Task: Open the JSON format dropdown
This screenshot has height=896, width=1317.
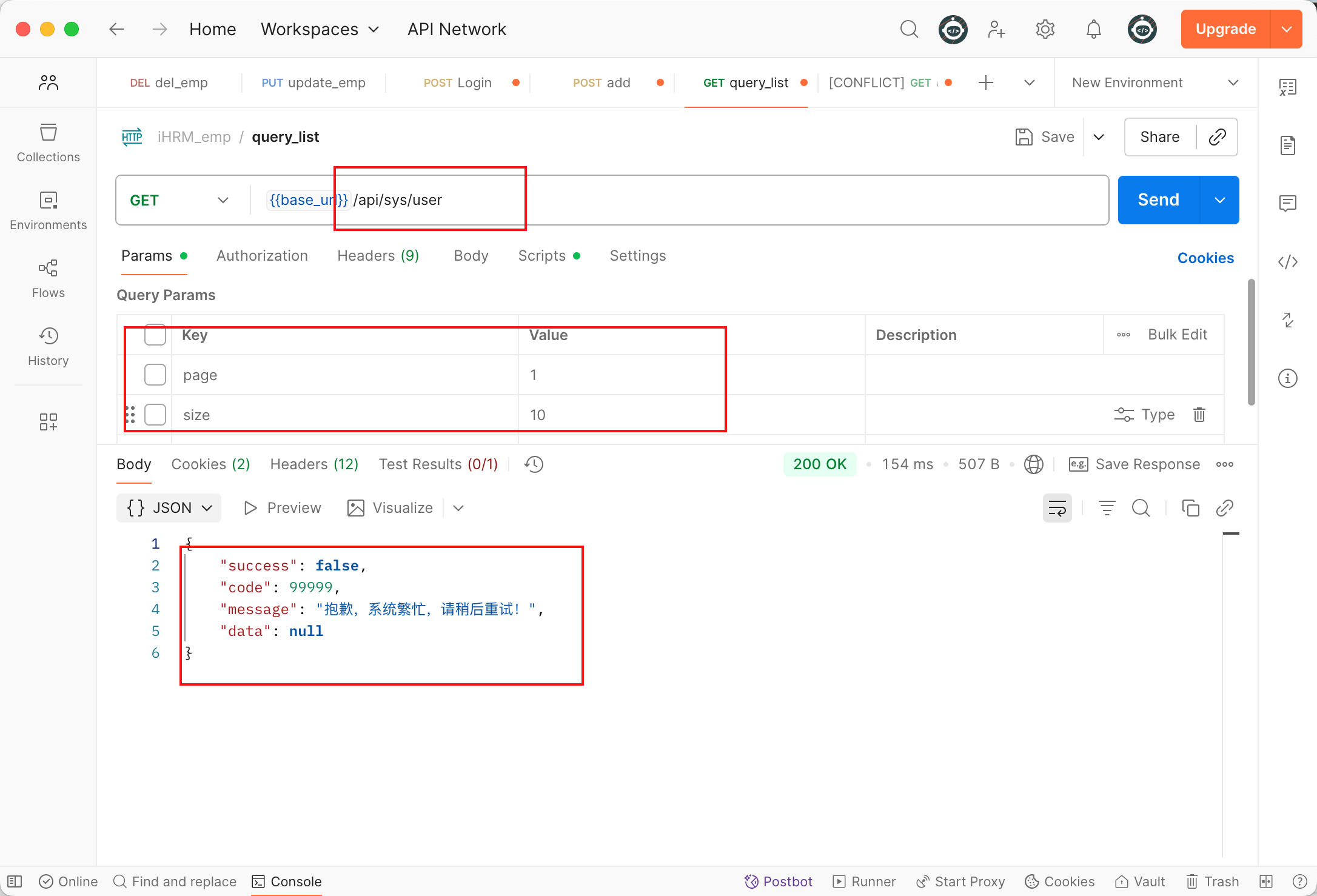Action: pyautogui.click(x=169, y=508)
